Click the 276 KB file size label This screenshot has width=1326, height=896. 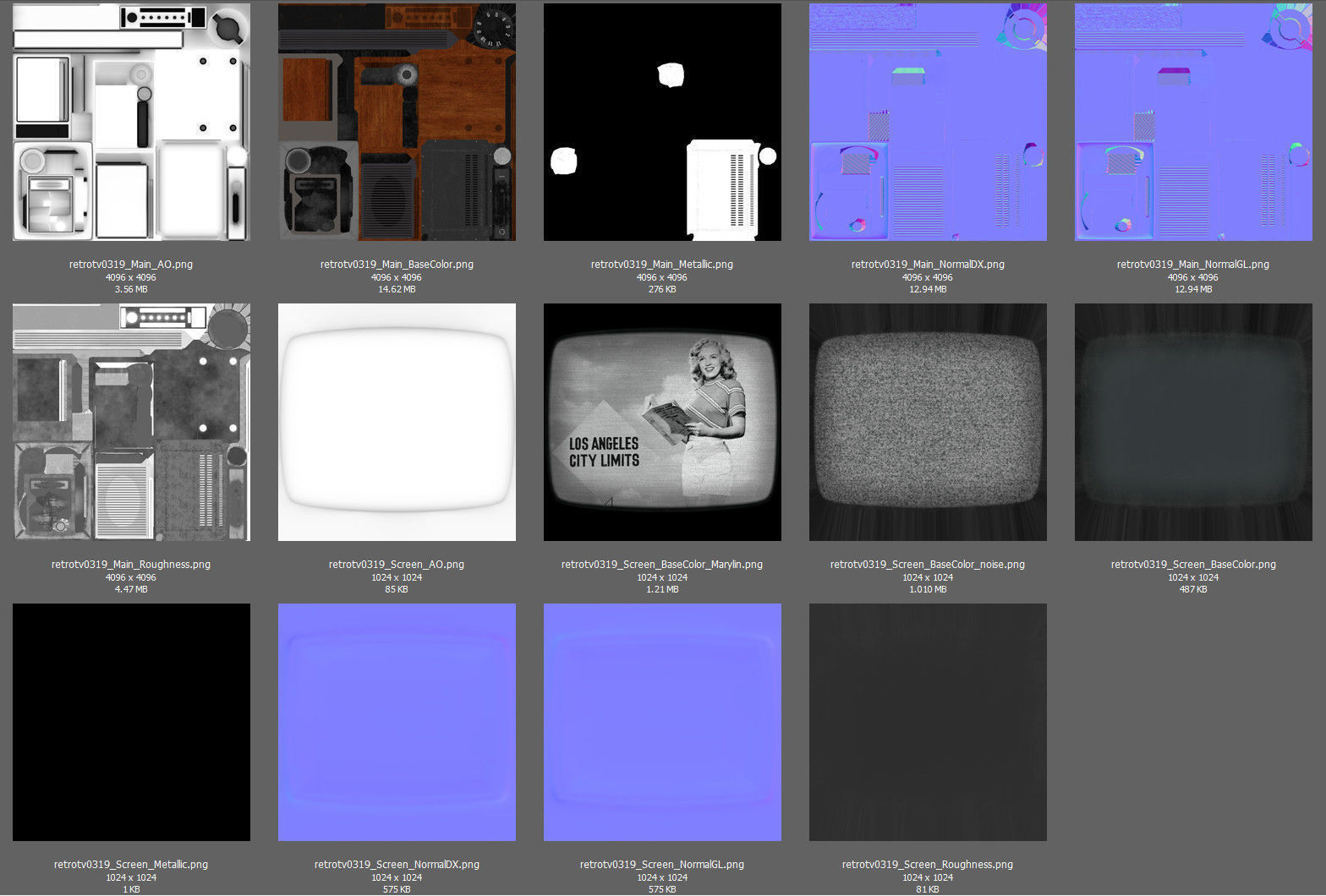click(x=662, y=289)
